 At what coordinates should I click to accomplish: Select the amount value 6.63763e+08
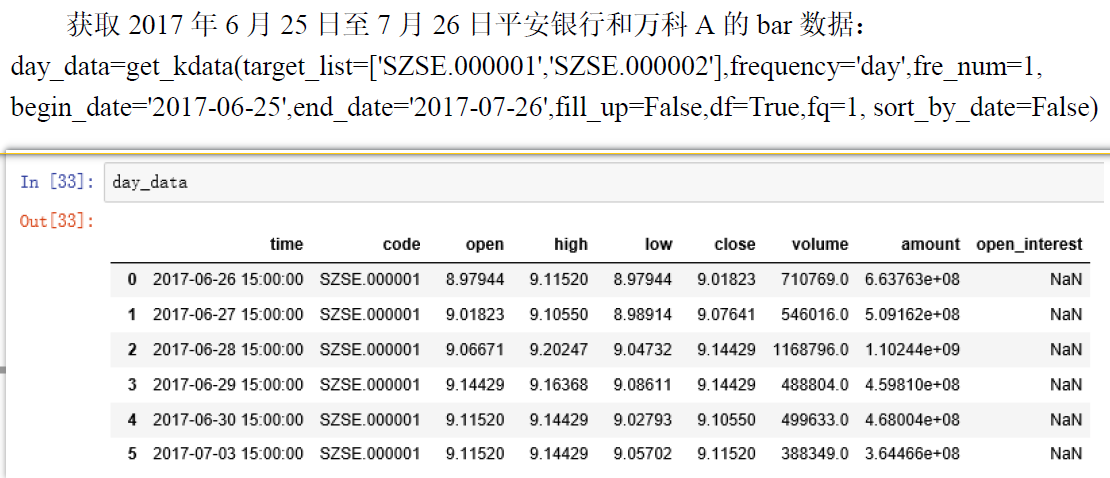click(x=912, y=280)
